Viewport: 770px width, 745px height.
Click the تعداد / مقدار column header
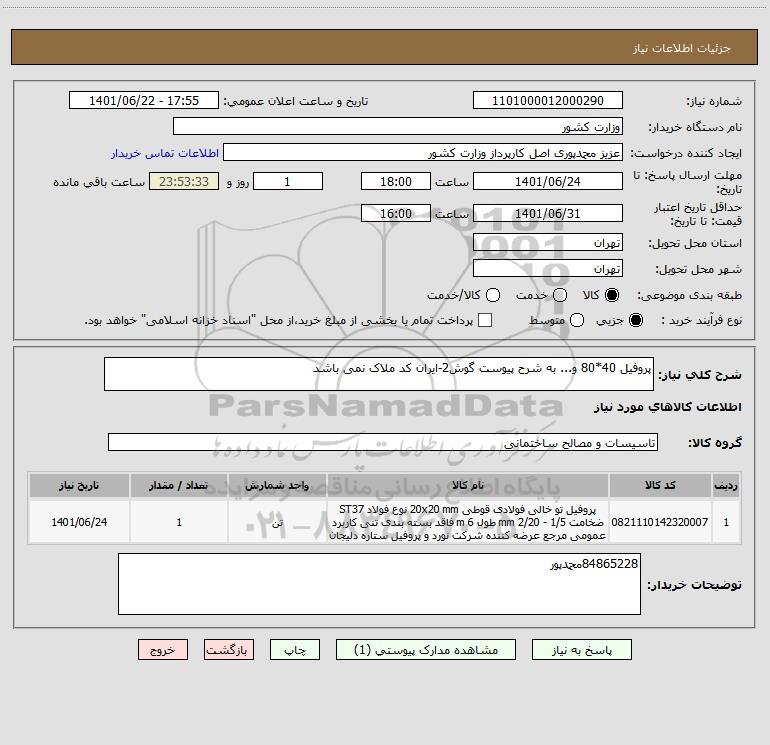[x=179, y=485]
